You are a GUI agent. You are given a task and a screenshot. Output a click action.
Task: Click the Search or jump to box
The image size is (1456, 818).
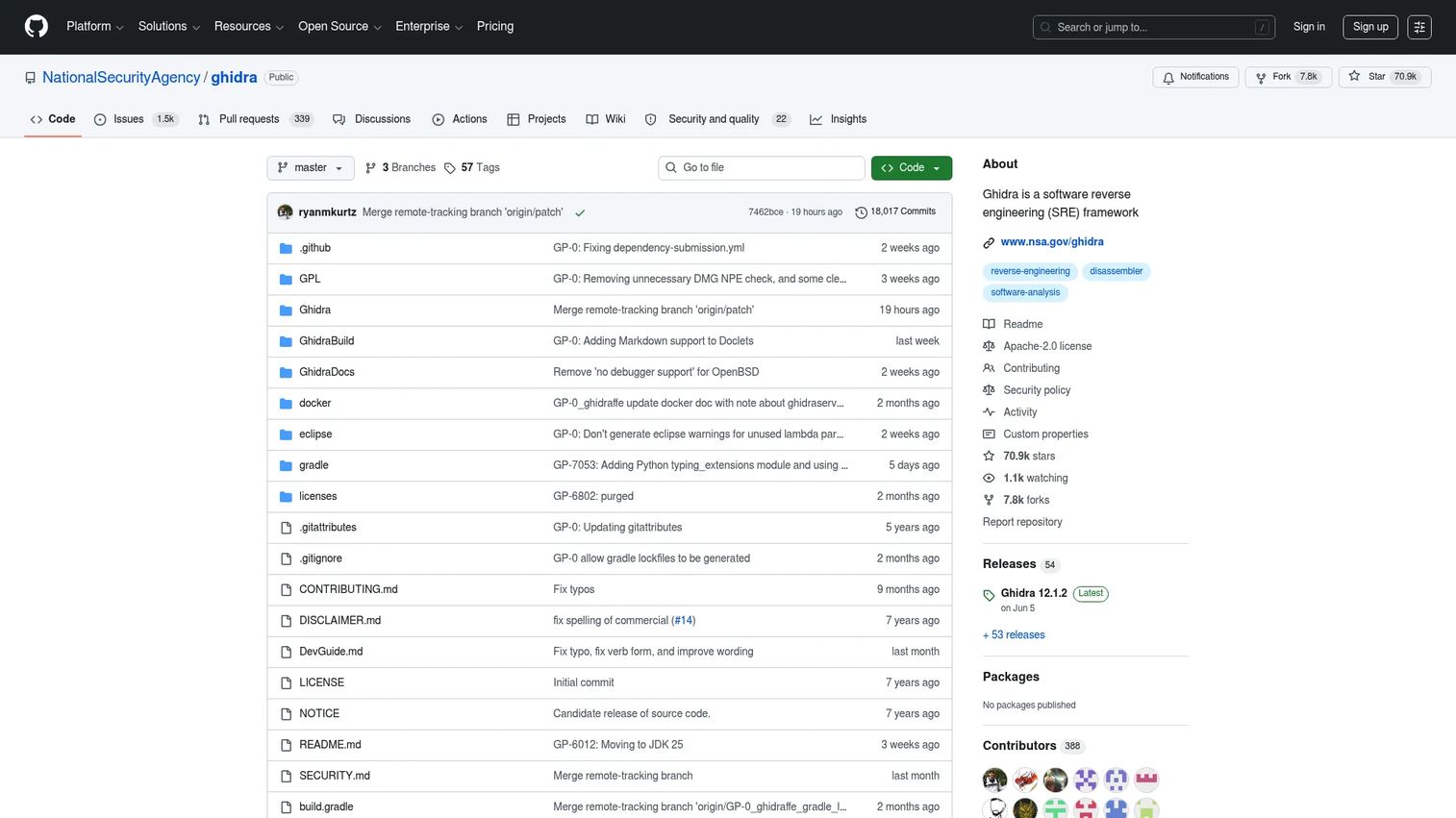(x=1154, y=27)
